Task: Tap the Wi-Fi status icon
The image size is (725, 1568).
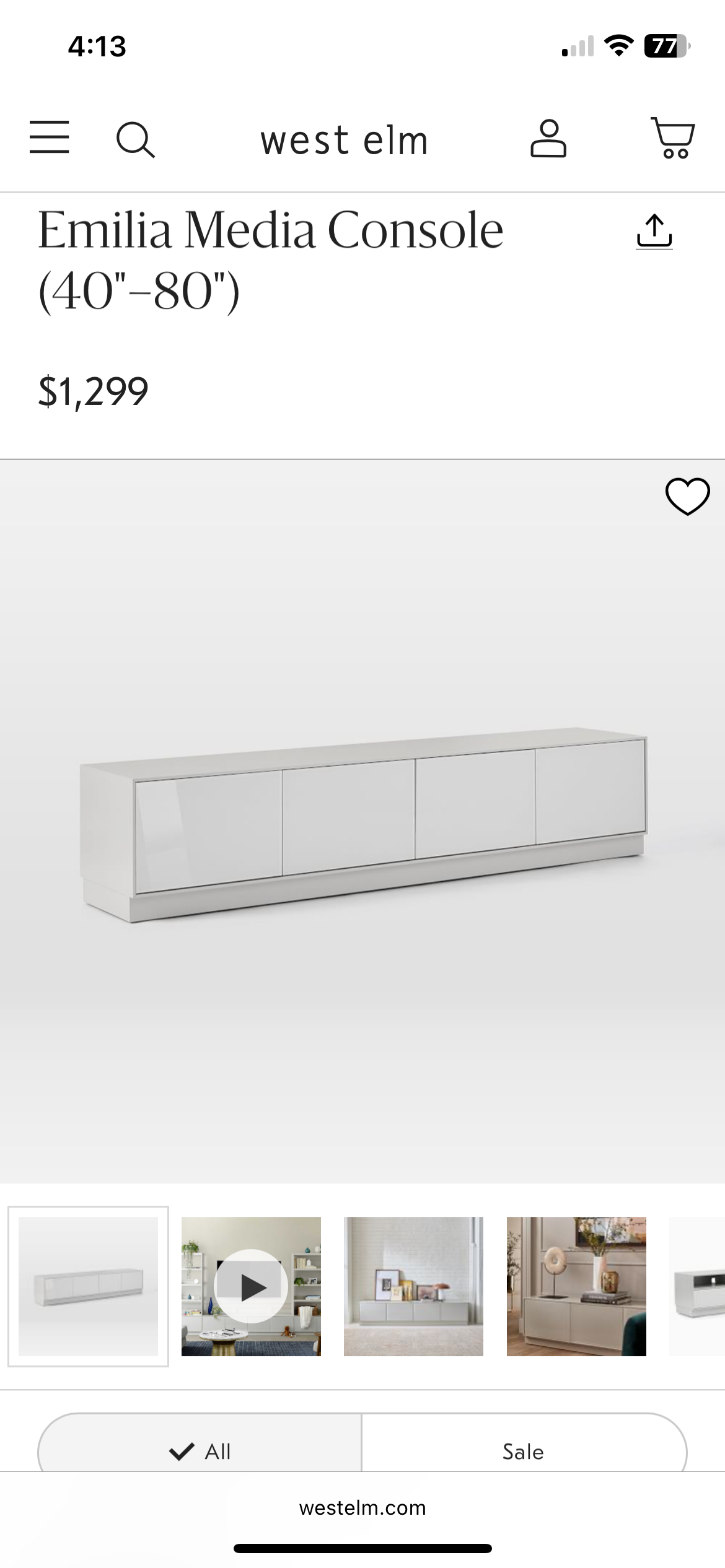Action: 618,46
